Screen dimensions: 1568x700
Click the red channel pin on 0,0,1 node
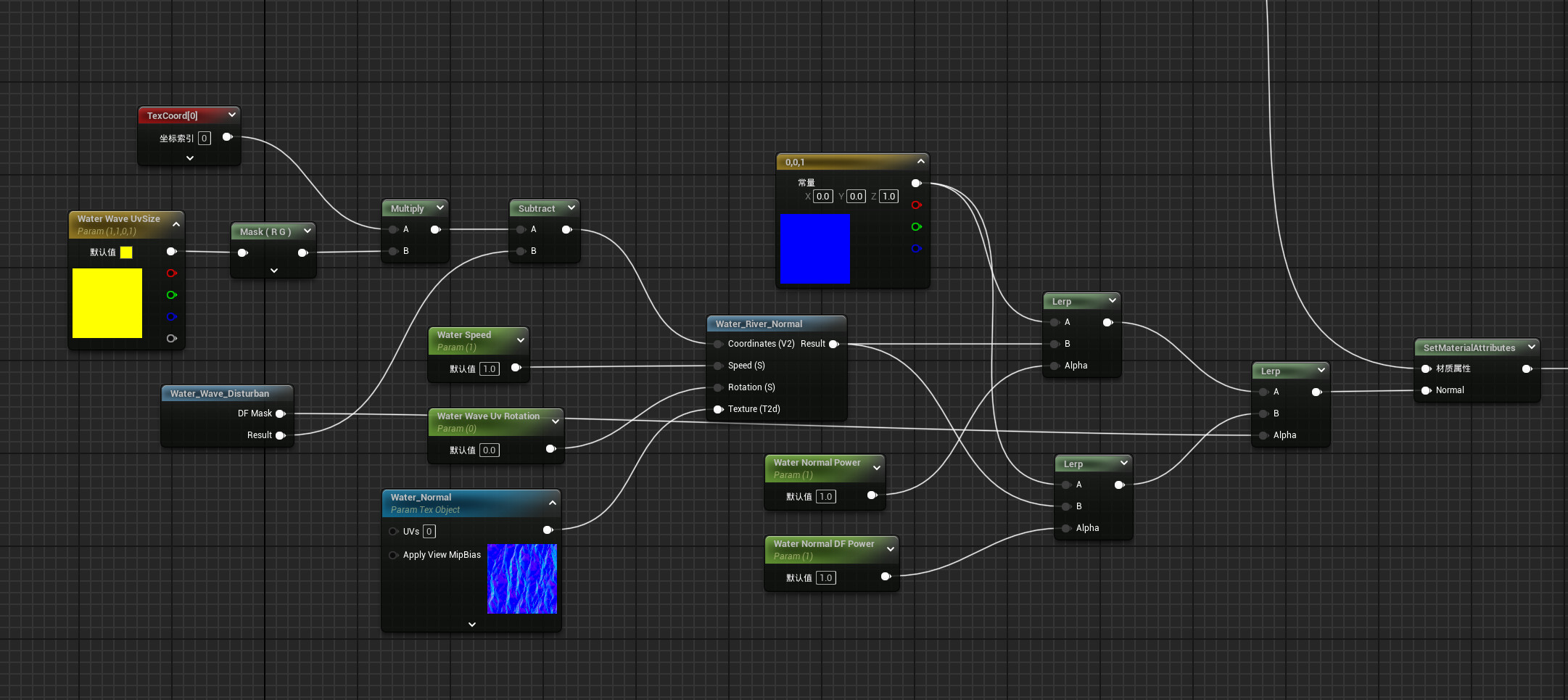917,205
